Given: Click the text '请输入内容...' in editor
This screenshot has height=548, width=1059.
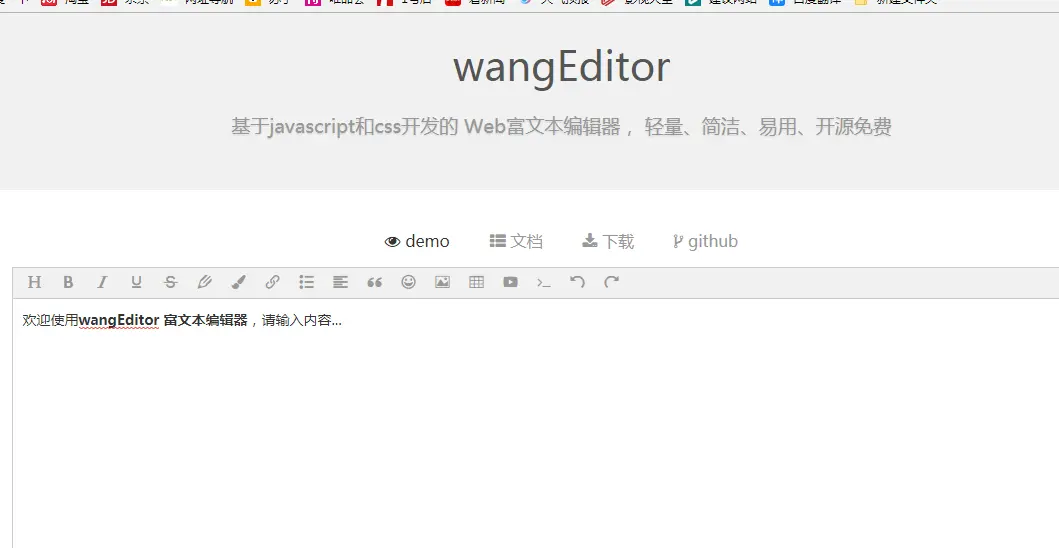Looking at the screenshot, I should coord(302,320).
